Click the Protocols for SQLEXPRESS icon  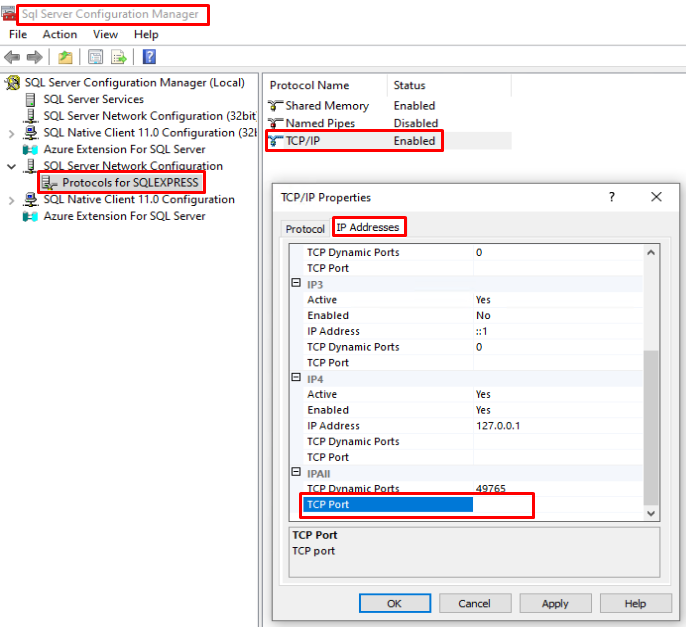point(49,182)
